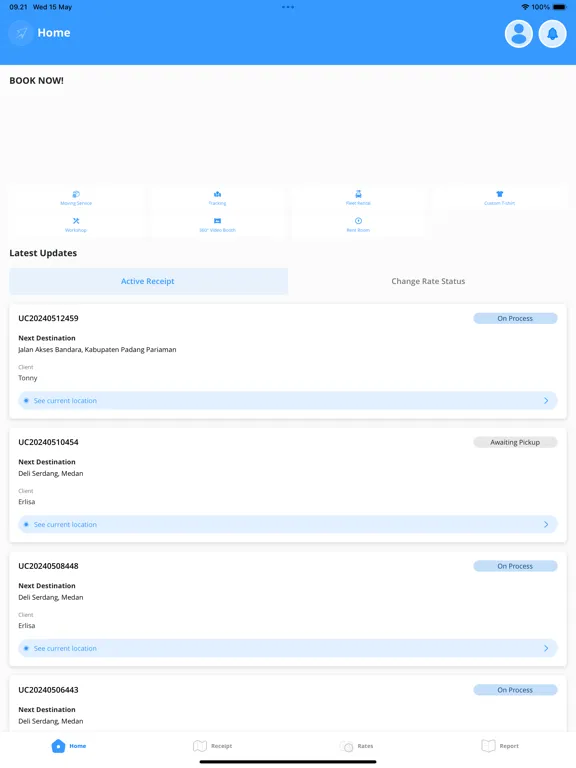Tap the Awaiting Pickup status badge
The height and width of the screenshot is (768, 576).
point(515,442)
